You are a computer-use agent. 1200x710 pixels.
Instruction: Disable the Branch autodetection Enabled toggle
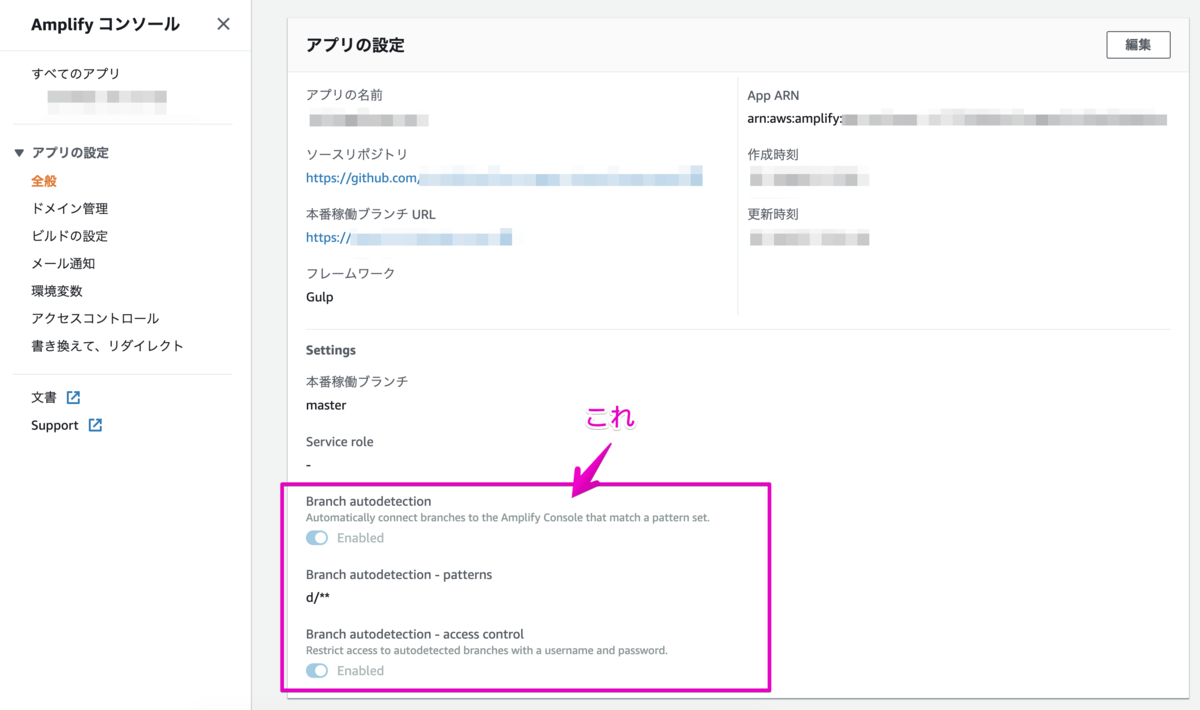(316, 537)
